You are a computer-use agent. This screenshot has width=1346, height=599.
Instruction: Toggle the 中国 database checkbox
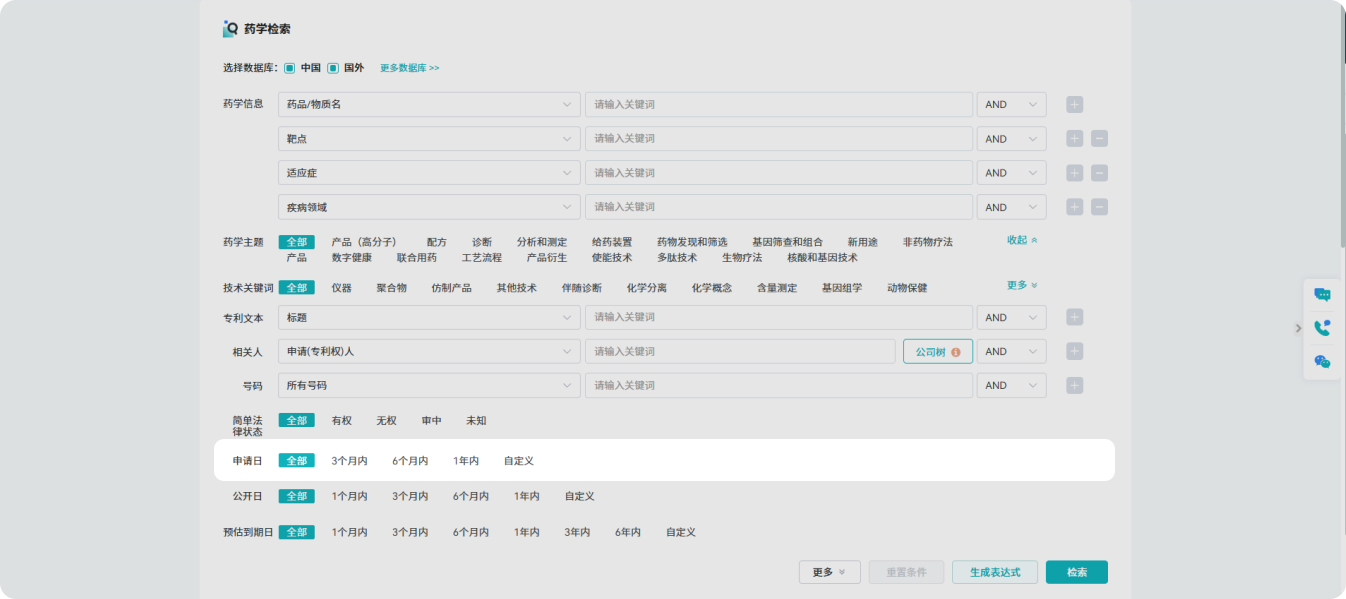(x=289, y=68)
